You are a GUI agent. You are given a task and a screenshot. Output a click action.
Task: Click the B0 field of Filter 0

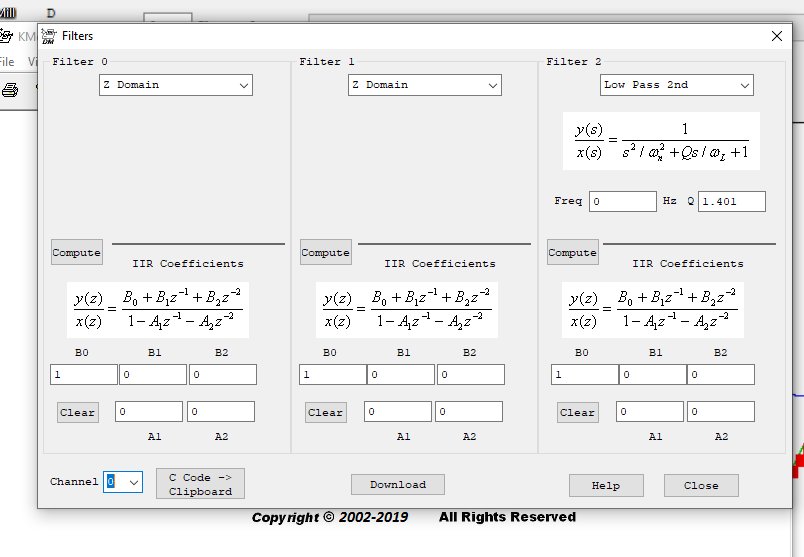coord(84,374)
